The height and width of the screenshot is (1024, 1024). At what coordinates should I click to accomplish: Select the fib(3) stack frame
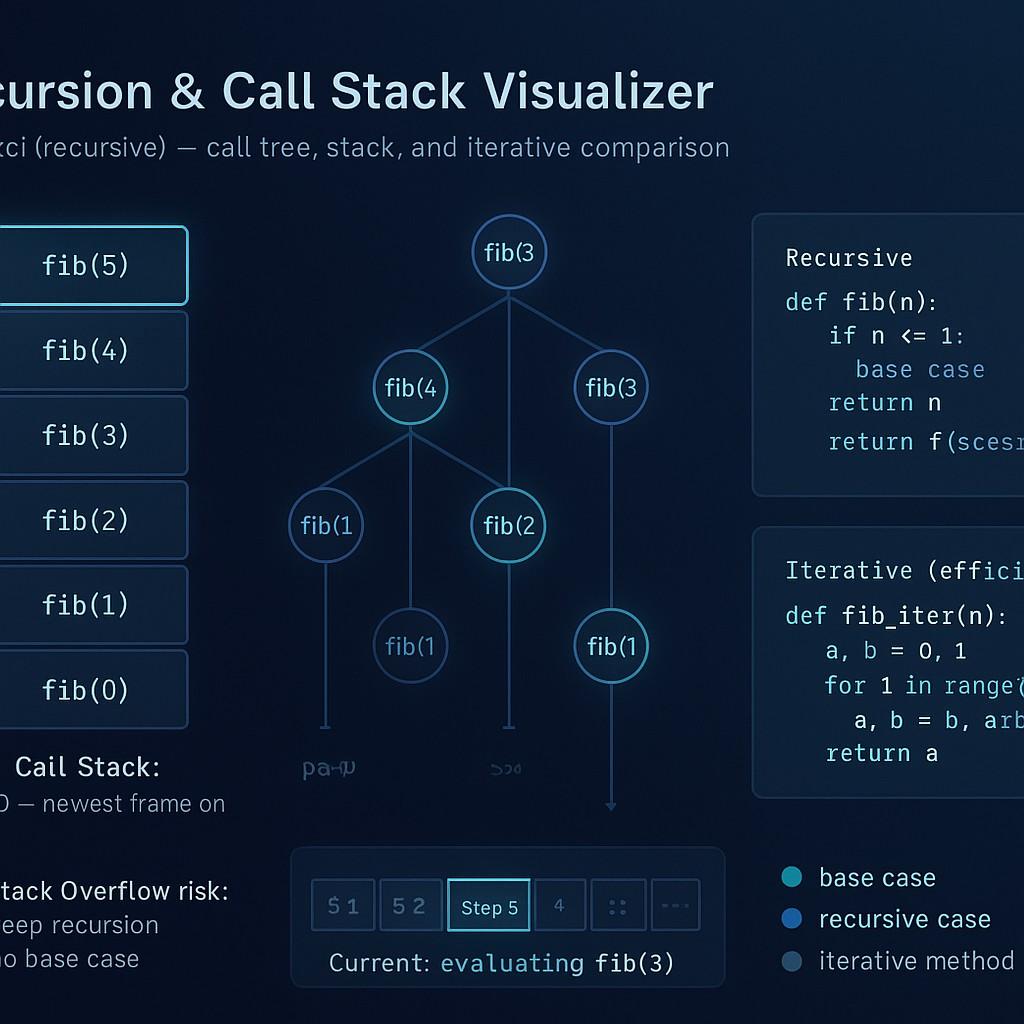click(x=93, y=436)
